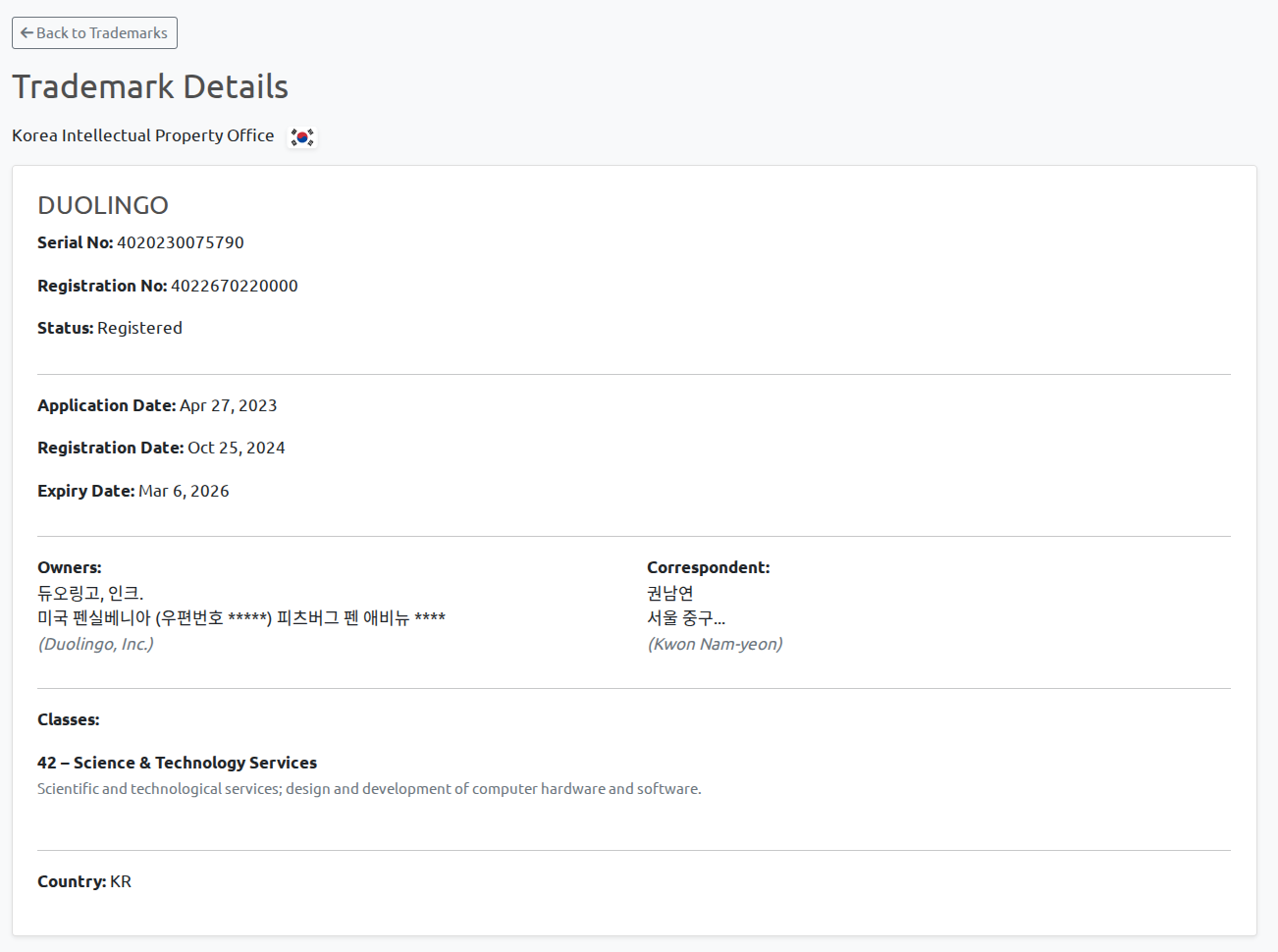Click the Serial No value 4020230075790

coord(181,242)
